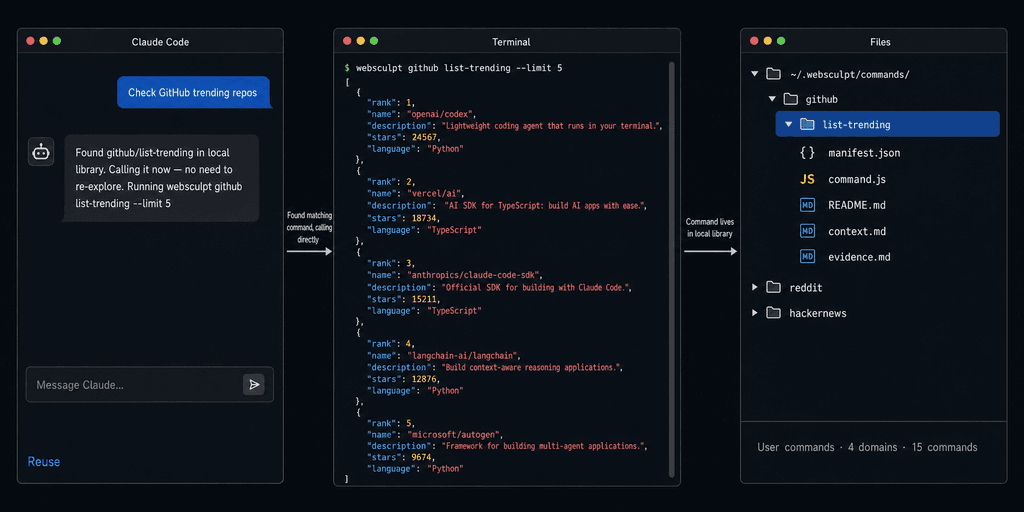Click the folder icon for ~/.websculpt/commands/
The height and width of the screenshot is (512, 1024).
point(773,74)
